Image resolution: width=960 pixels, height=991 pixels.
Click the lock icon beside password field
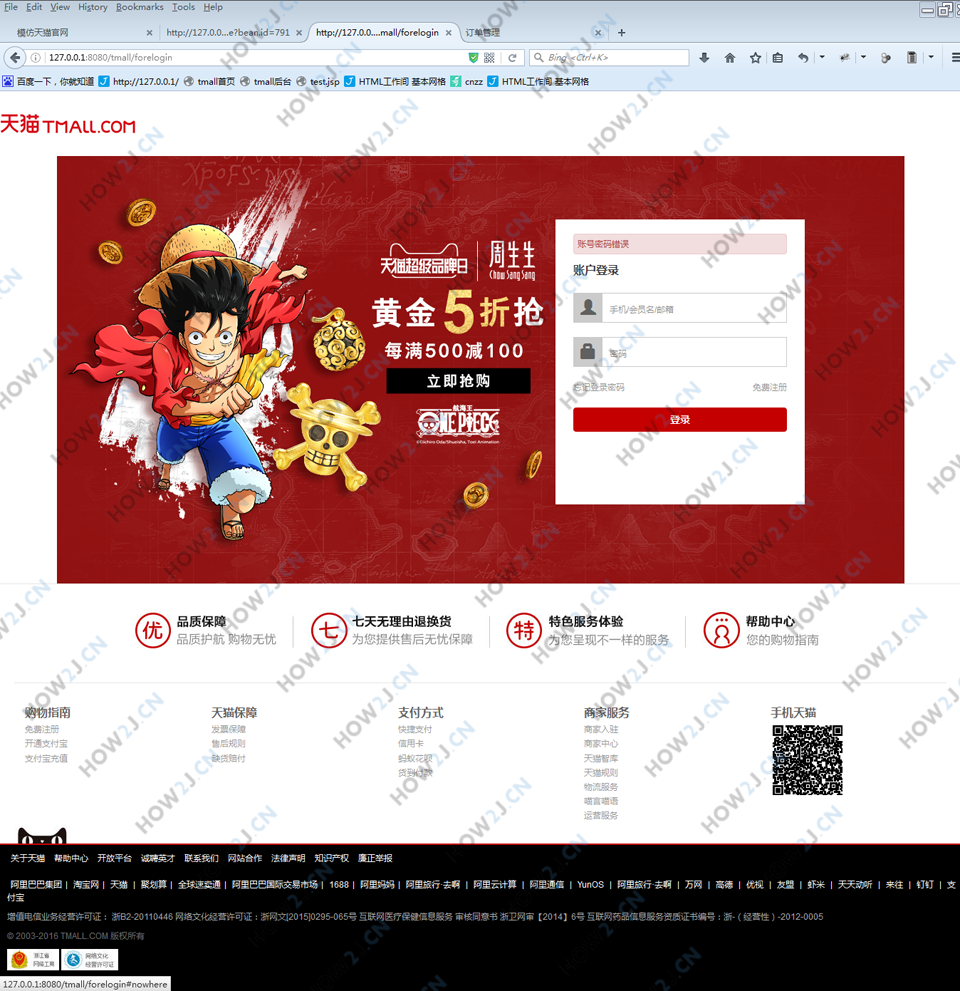coord(588,351)
